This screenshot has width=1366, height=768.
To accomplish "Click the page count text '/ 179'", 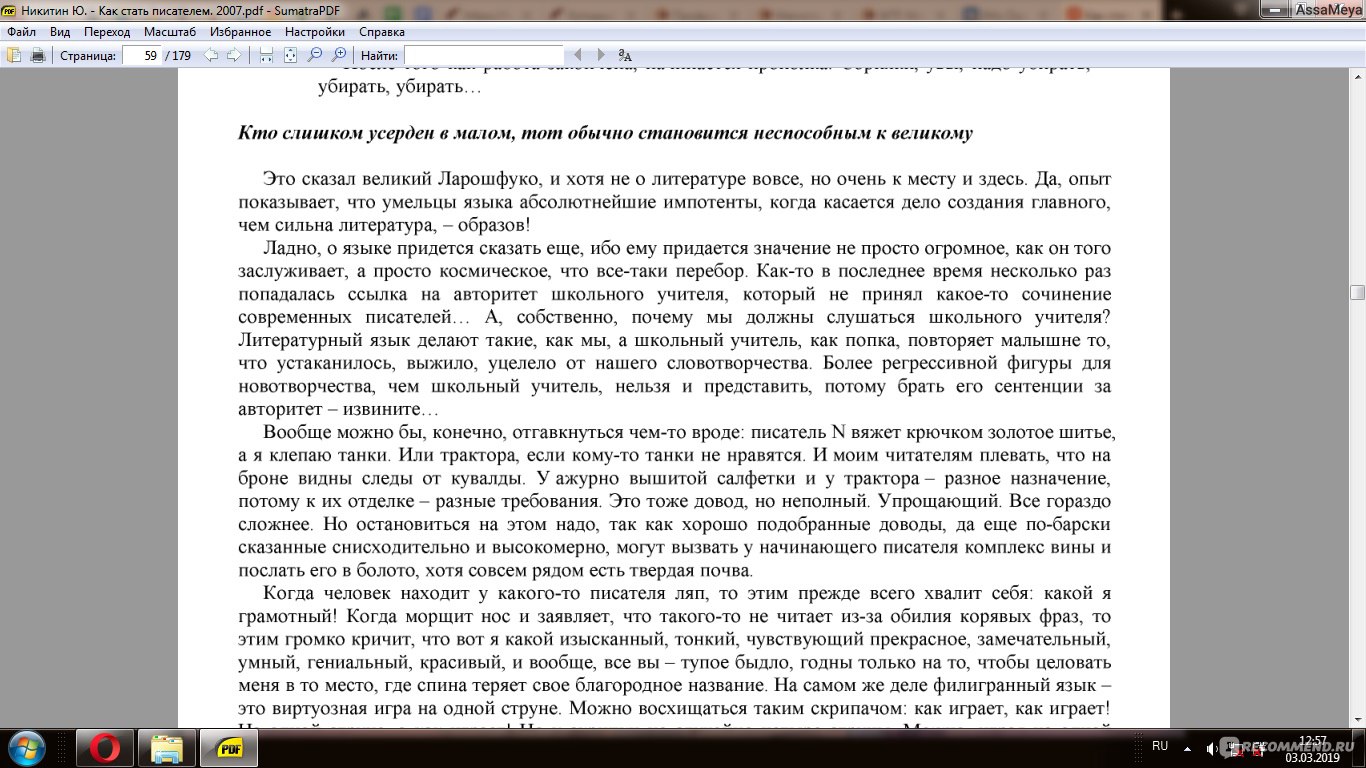I will (x=178, y=56).
